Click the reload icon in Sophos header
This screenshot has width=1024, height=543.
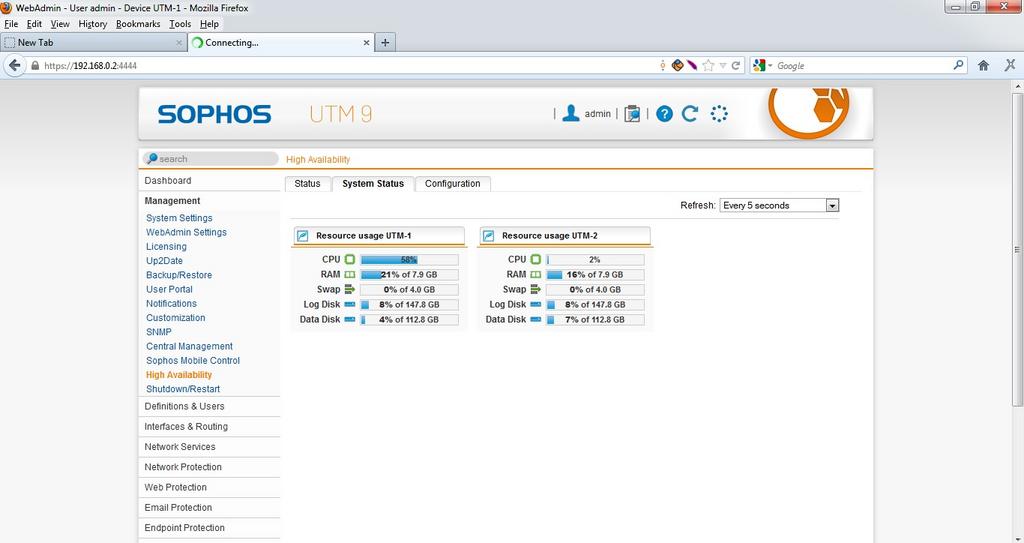(690, 114)
